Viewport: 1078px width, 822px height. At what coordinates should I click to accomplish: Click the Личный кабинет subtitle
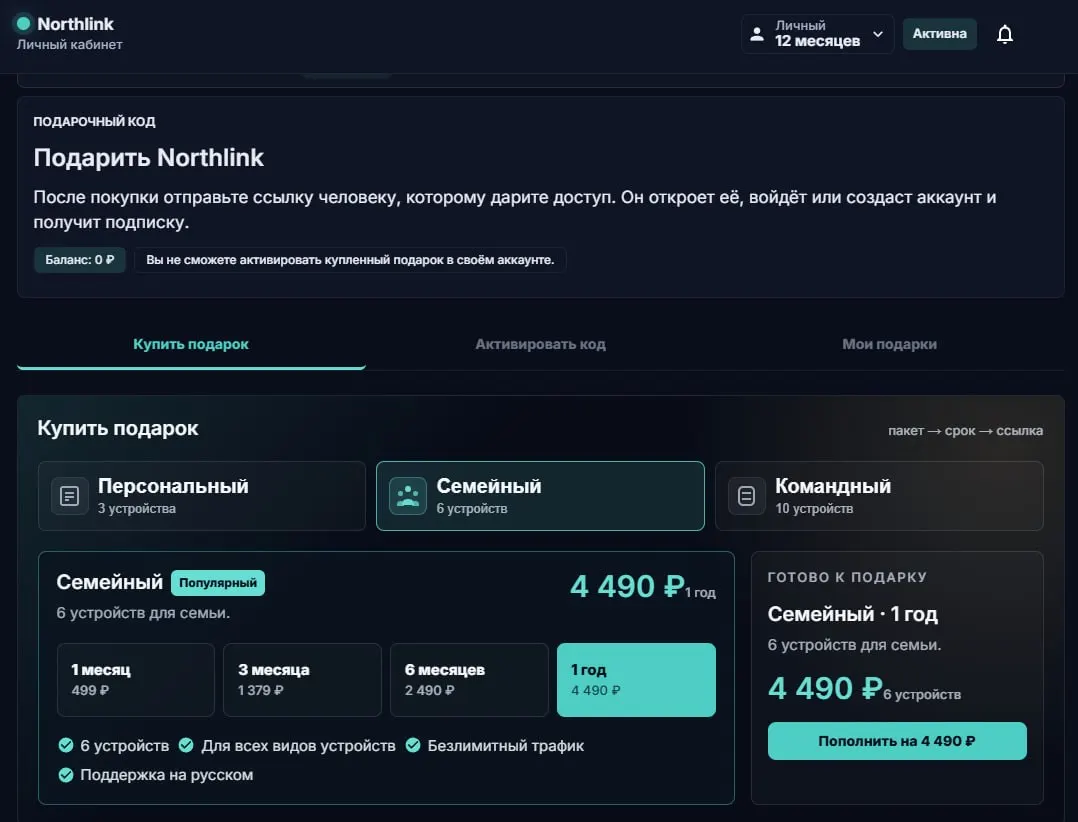coord(69,45)
